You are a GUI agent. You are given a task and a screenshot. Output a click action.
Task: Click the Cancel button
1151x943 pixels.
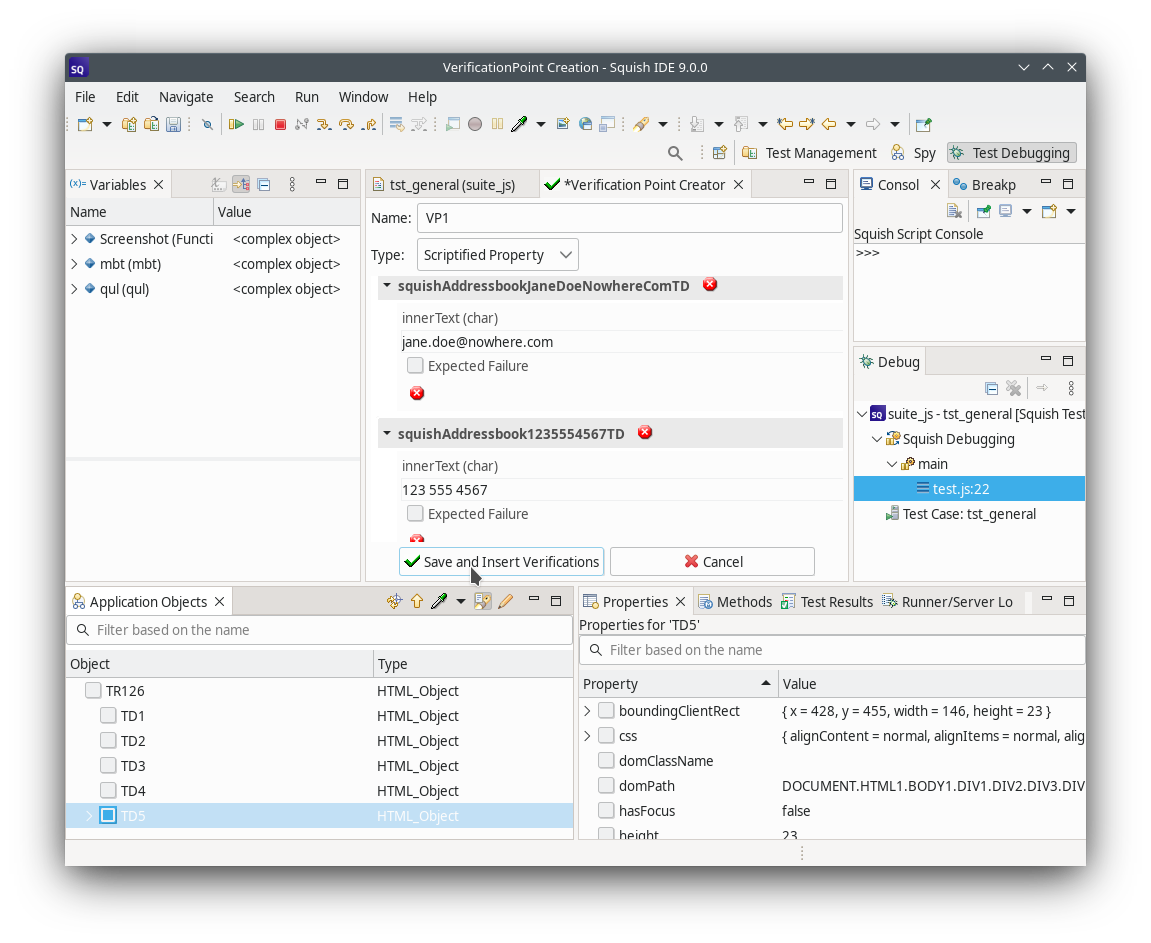pos(712,562)
